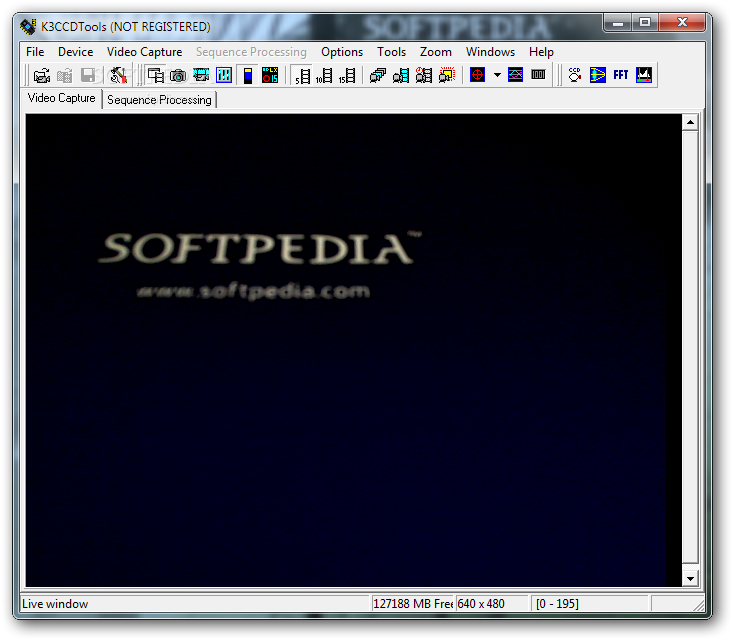Click the red crosshair reticle icon
Image resolution: width=733 pixels, height=640 pixels.
477,75
